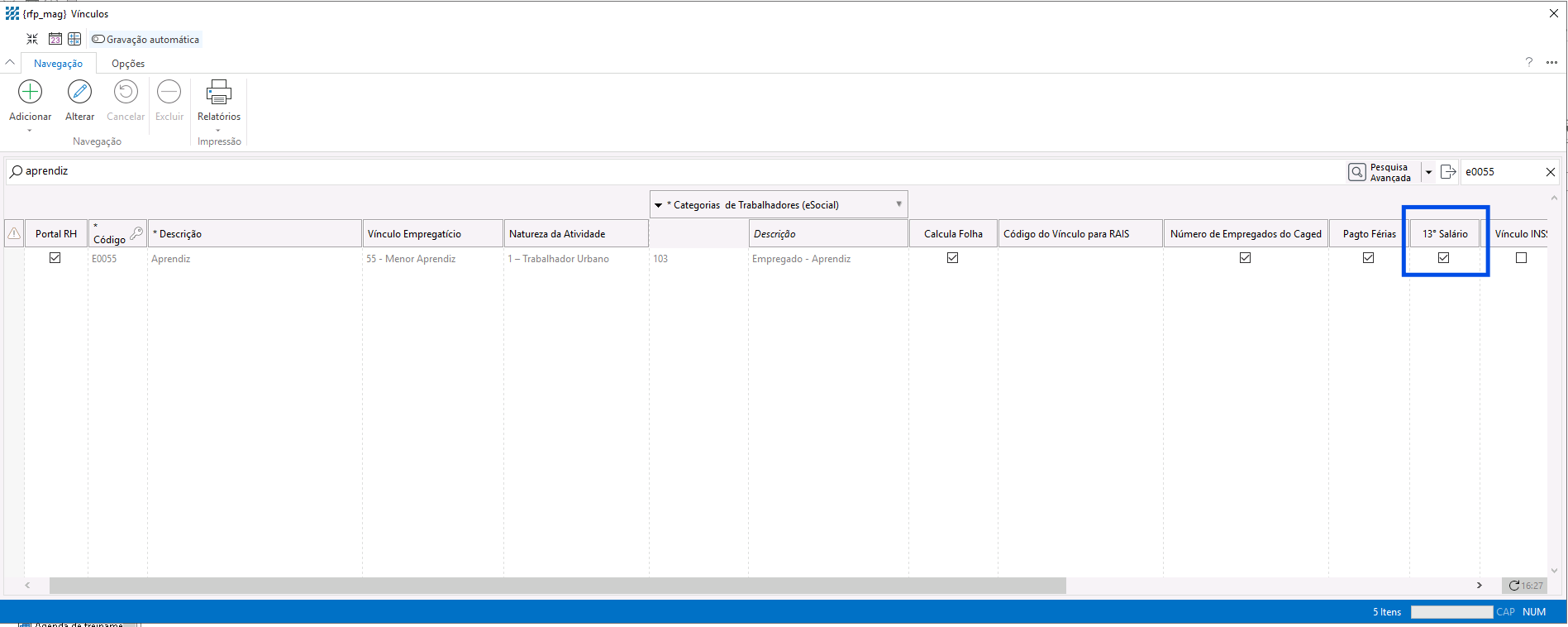Click the Alterar pencil icon
The width and height of the screenshot is (1568, 627).
click(x=79, y=92)
